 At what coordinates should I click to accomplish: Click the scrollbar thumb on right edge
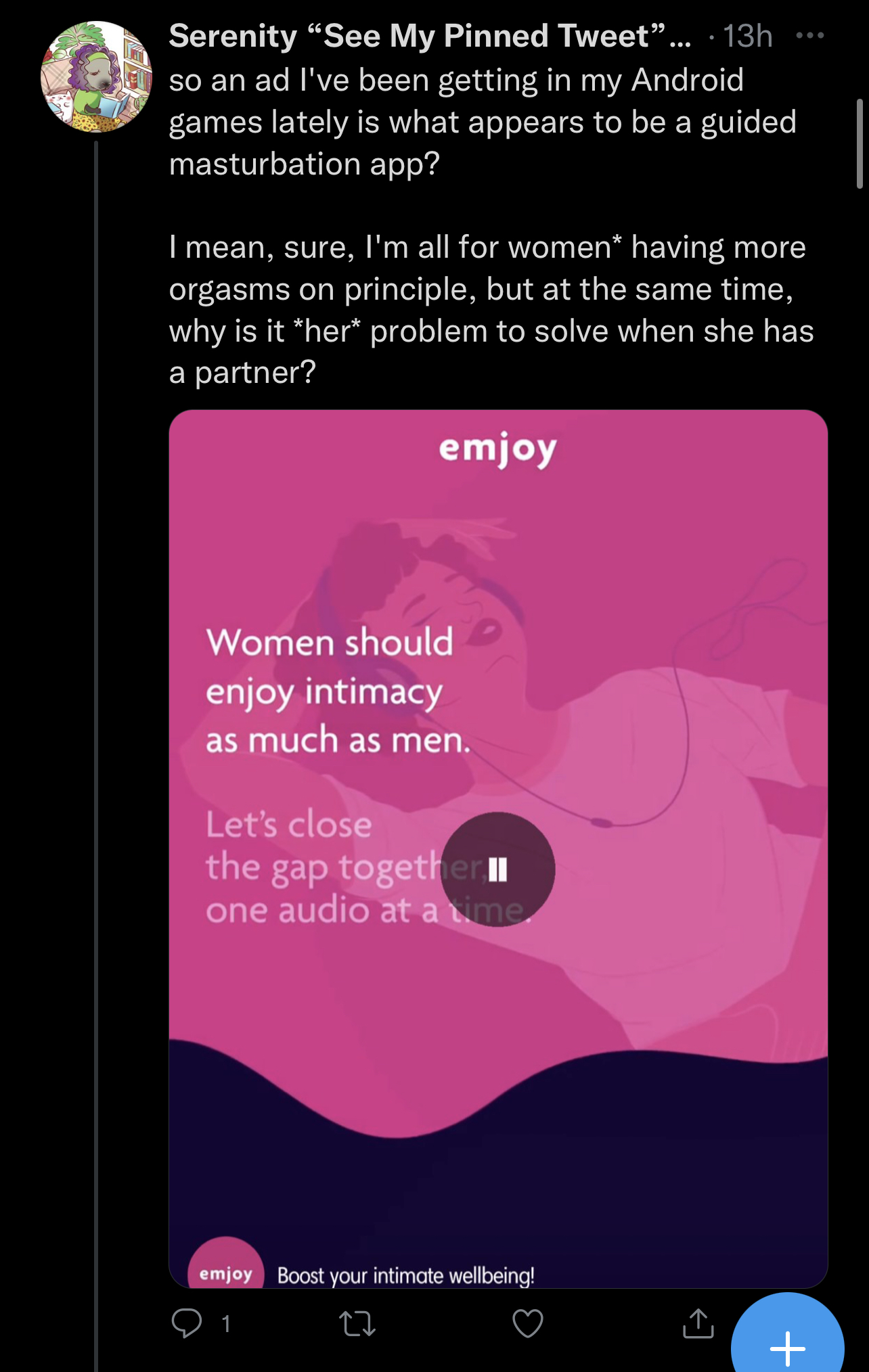[x=860, y=143]
